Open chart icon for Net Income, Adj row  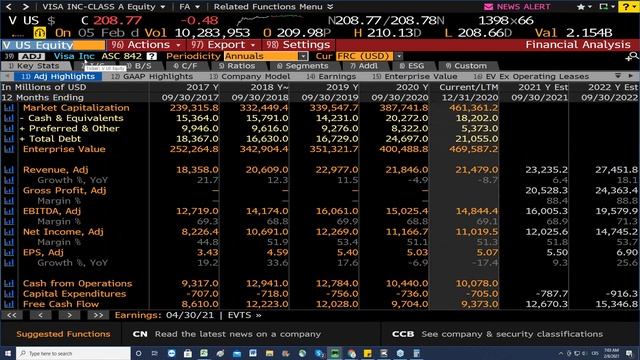coord(9,232)
